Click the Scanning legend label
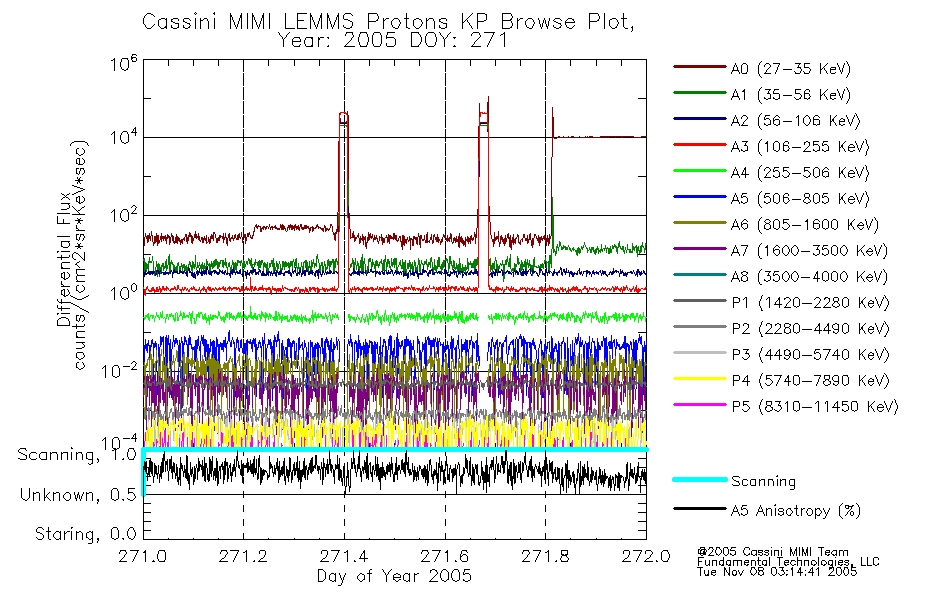Viewport: 950px width, 600px height. (x=763, y=481)
